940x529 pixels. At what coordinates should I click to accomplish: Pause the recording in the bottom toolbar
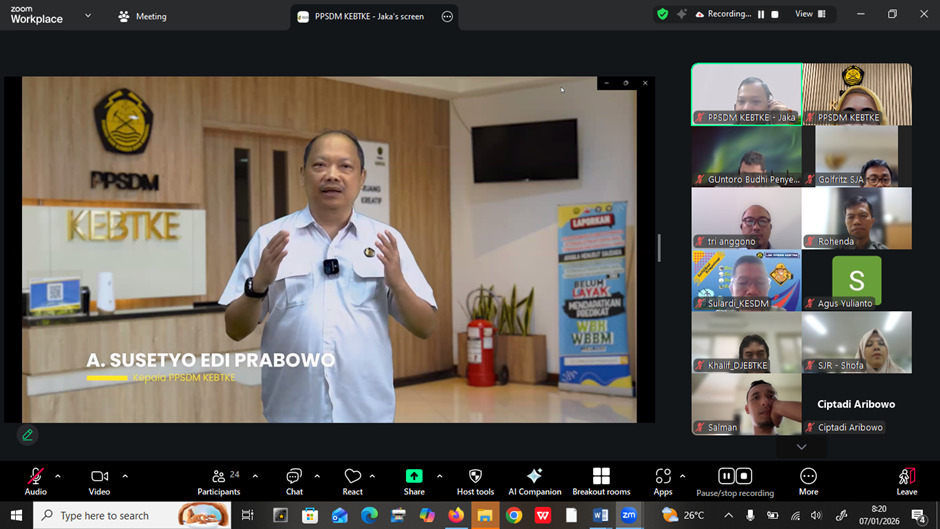pos(727,476)
